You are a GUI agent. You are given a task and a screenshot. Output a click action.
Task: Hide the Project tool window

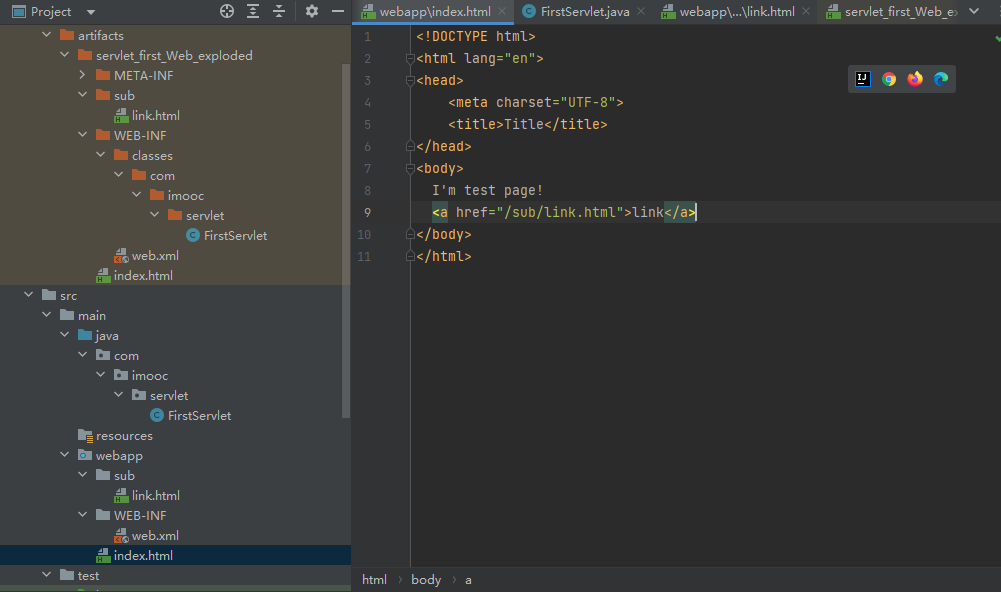tap(338, 12)
